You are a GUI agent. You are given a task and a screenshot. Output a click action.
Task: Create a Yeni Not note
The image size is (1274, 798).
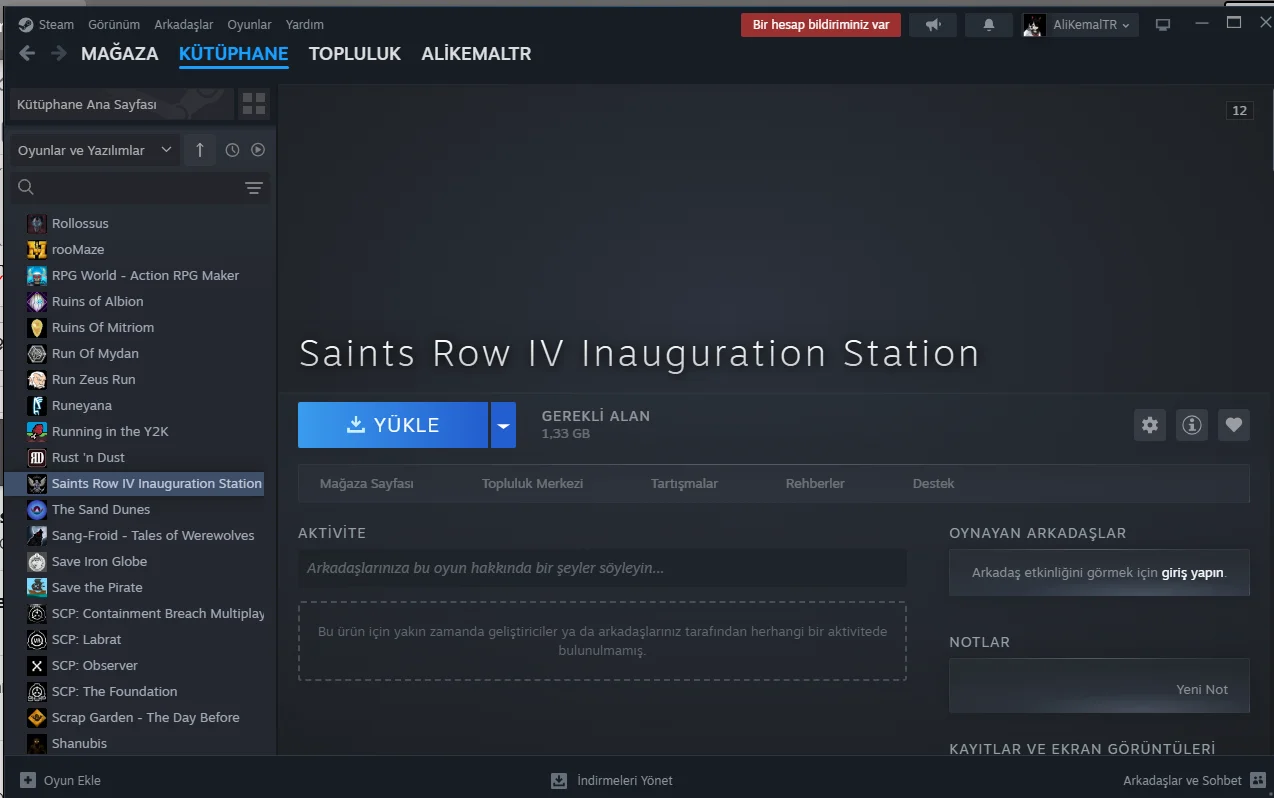coord(1202,690)
